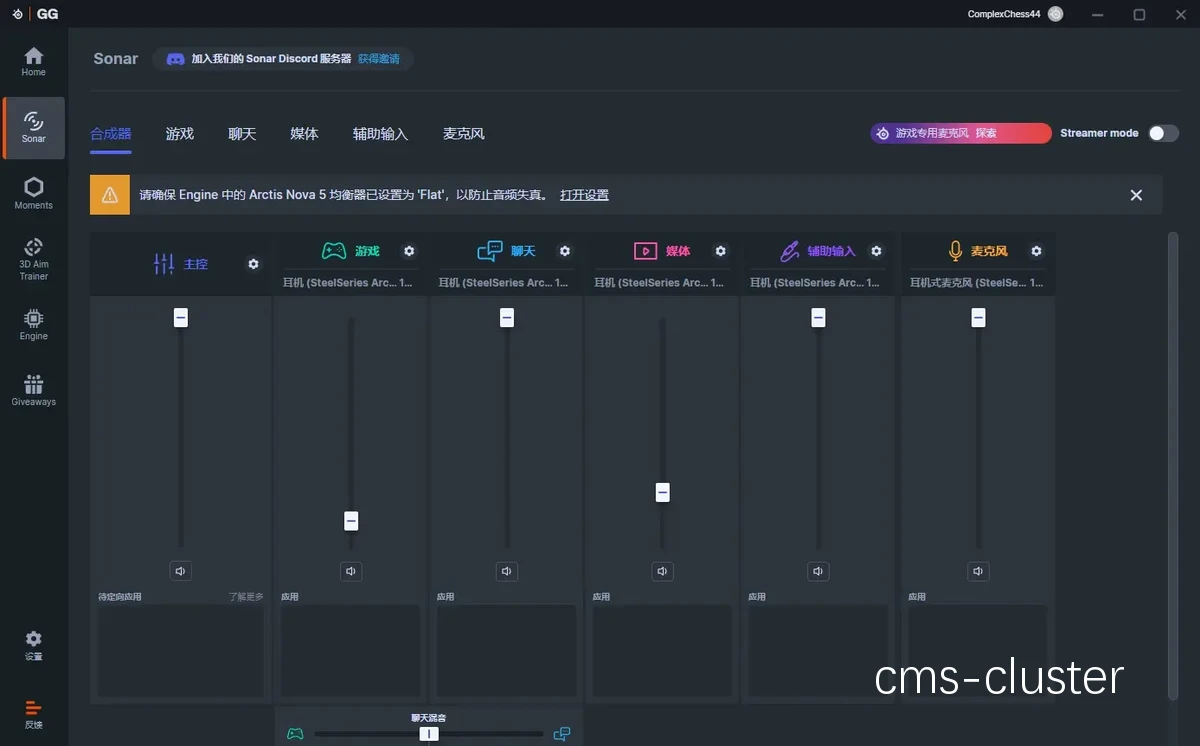Click the 聊天混合 balance slider handle

(x=429, y=734)
